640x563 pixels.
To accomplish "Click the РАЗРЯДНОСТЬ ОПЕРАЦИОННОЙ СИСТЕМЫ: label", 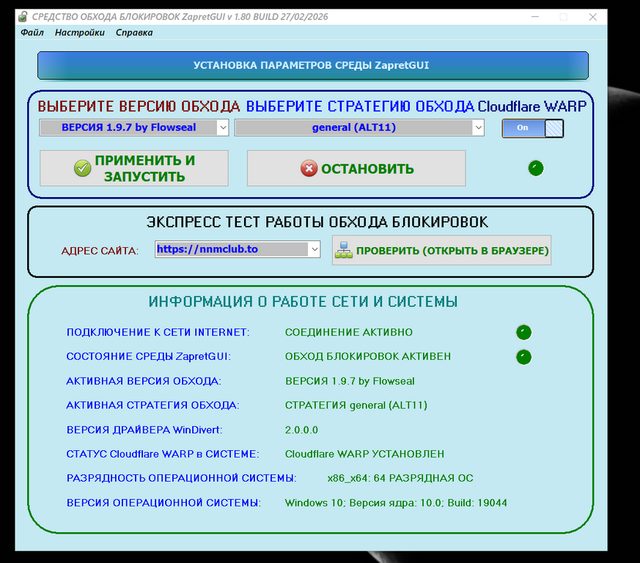I will 182,478.
